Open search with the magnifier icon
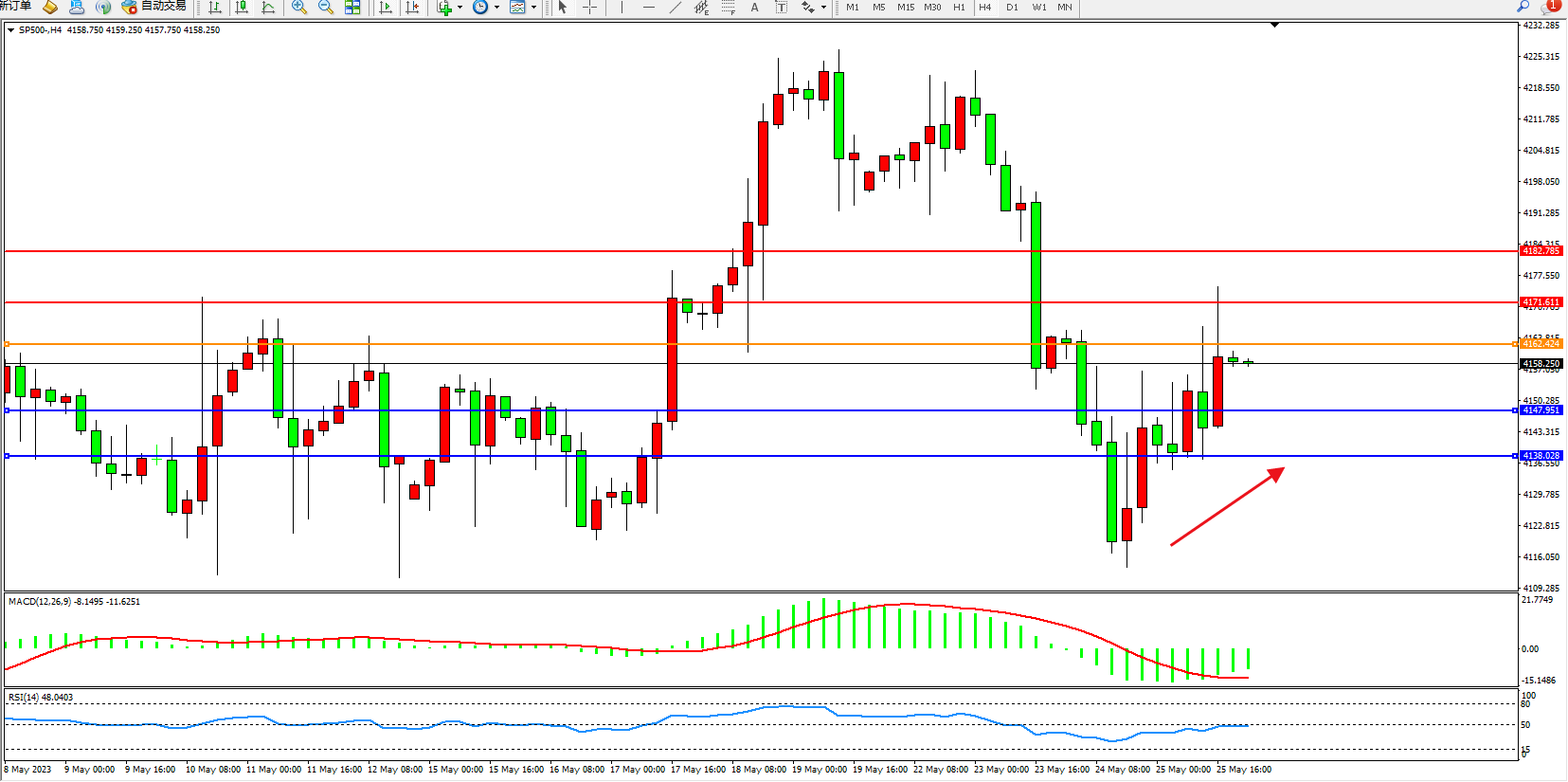The width and height of the screenshot is (1568, 782). pos(1523,7)
